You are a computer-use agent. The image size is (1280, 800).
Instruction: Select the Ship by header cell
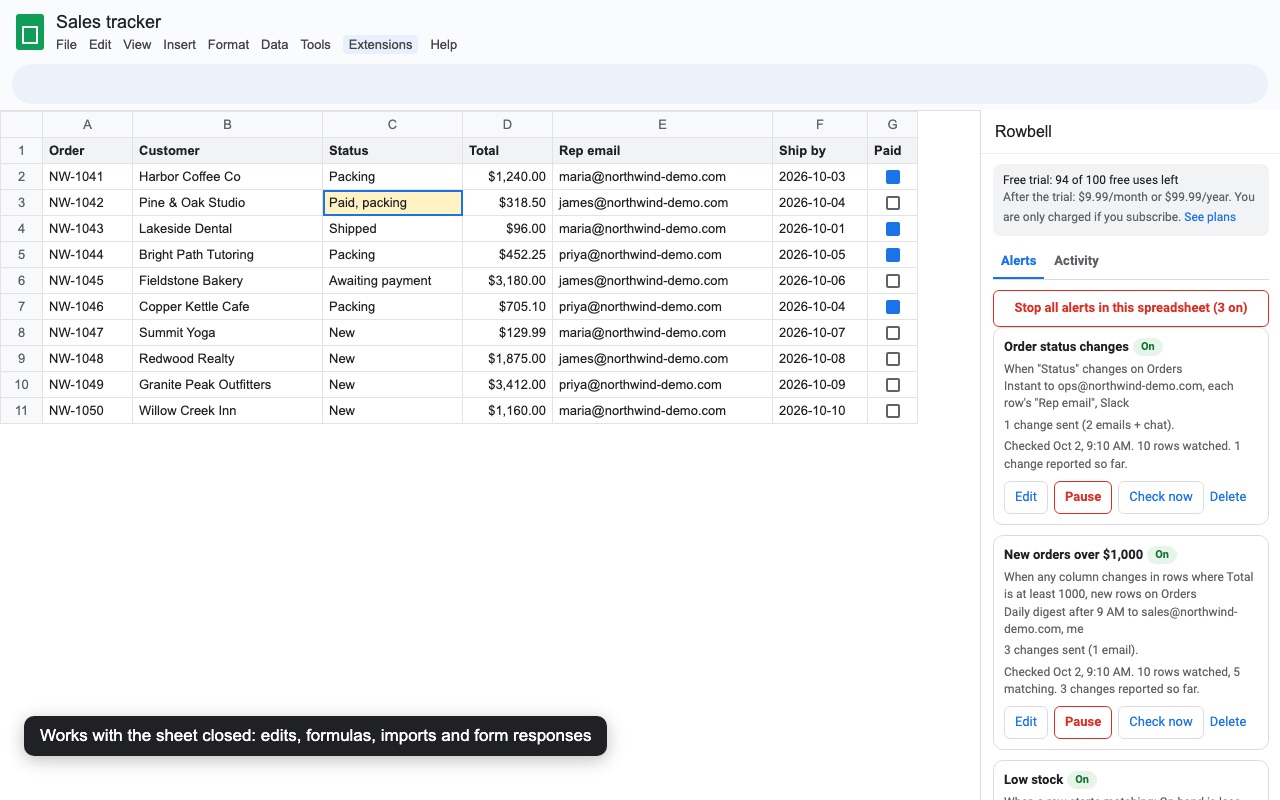[x=820, y=151]
